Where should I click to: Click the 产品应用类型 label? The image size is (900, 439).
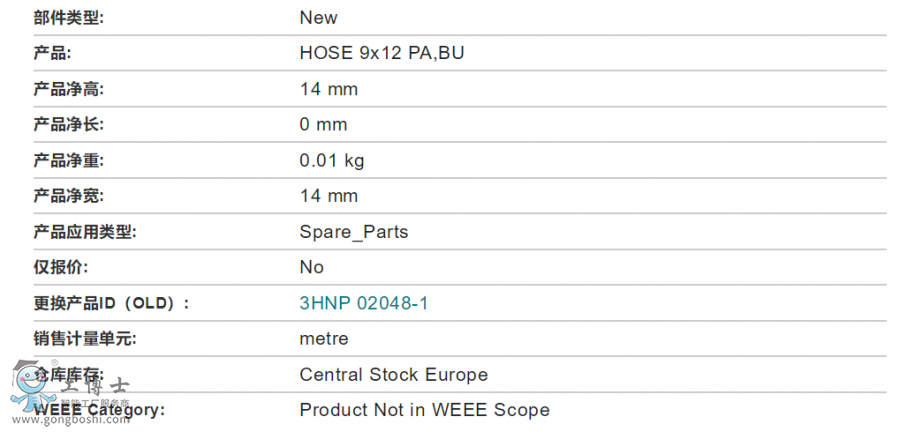coord(84,232)
